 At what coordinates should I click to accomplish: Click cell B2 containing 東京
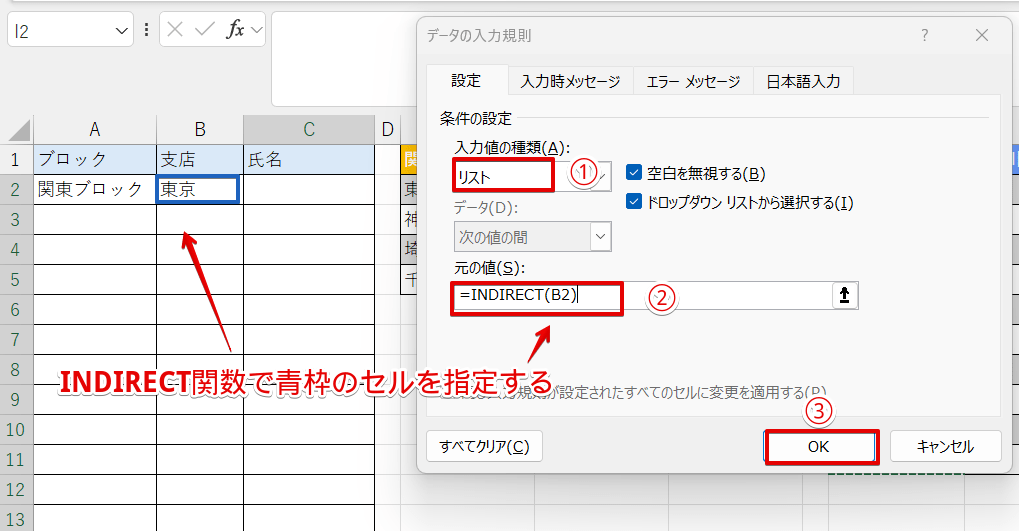[198, 189]
